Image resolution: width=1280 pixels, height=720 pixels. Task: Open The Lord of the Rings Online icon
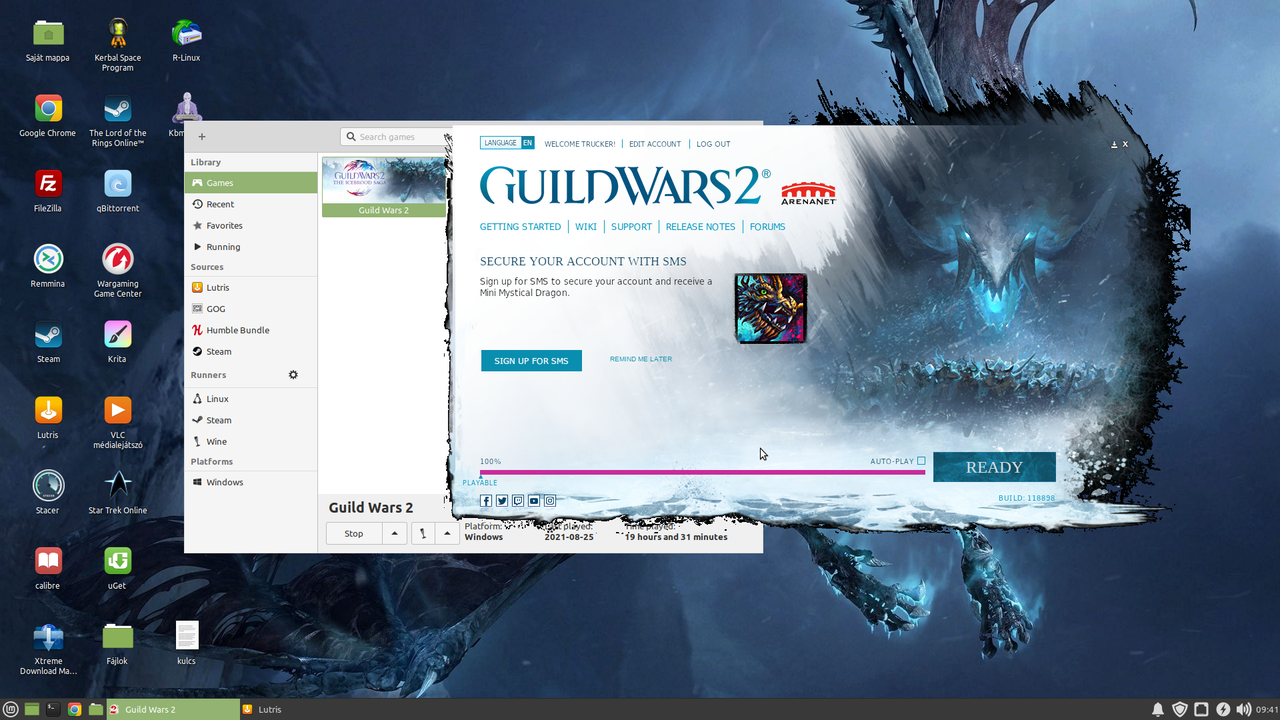coord(118,120)
